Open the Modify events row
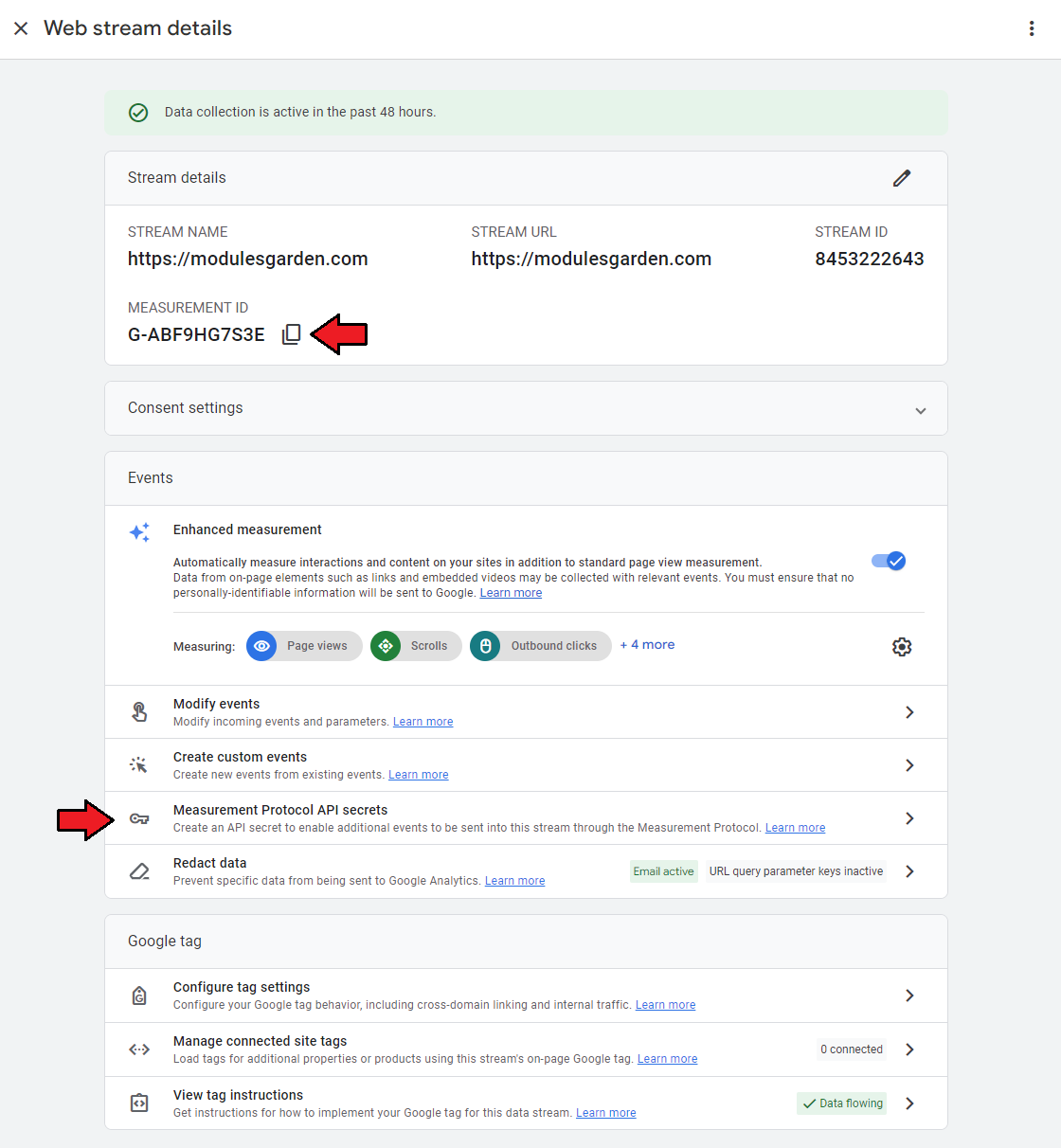The width and height of the screenshot is (1061, 1148). pyautogui.click(x=526, y=712)
